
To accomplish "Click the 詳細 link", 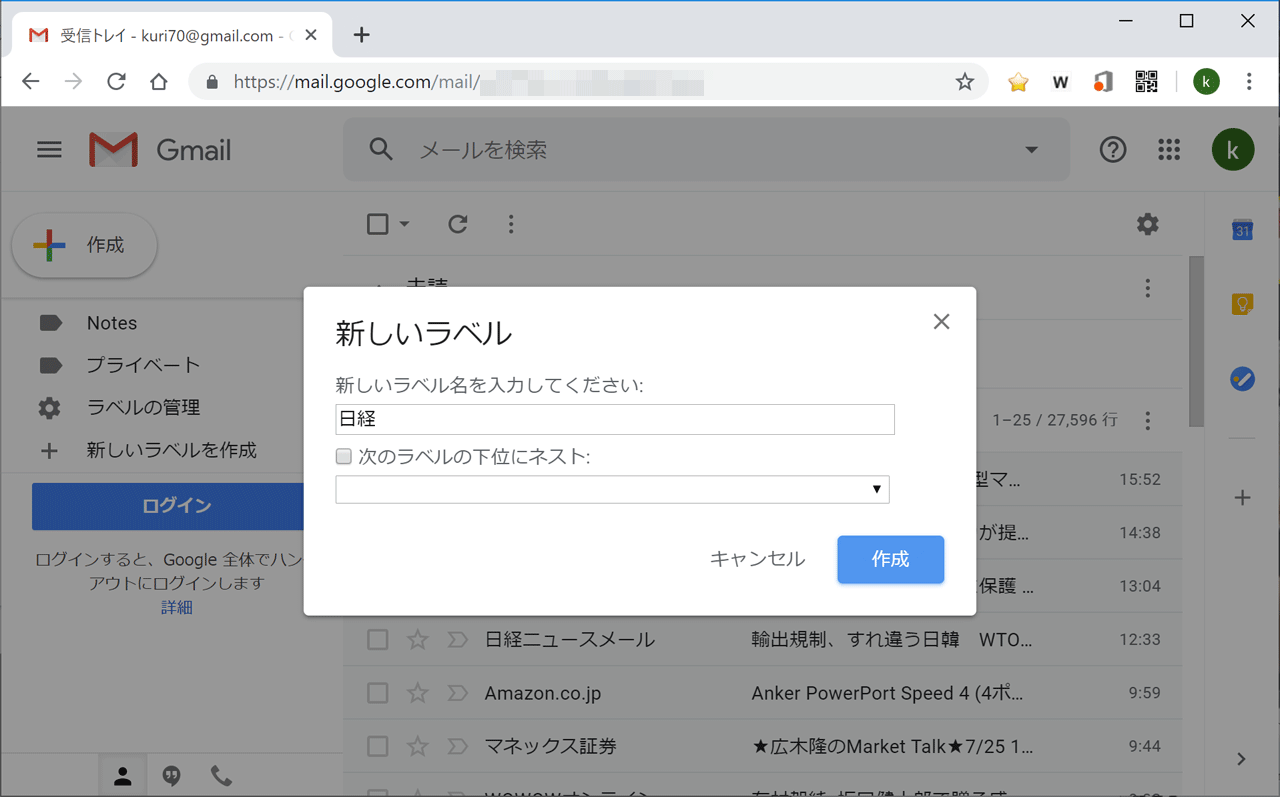I will (x=177, y=607).
